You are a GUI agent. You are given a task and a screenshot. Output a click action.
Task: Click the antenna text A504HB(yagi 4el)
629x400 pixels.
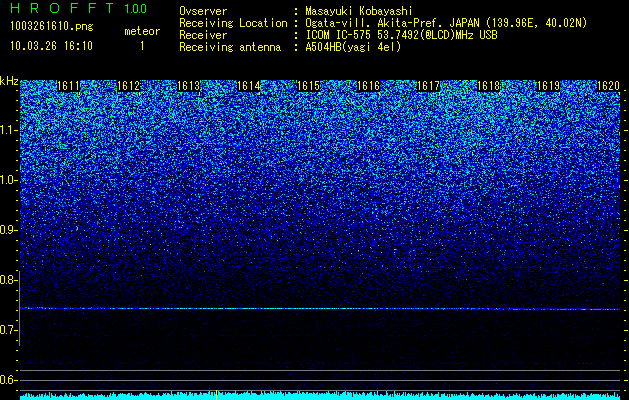coord(353,47)
